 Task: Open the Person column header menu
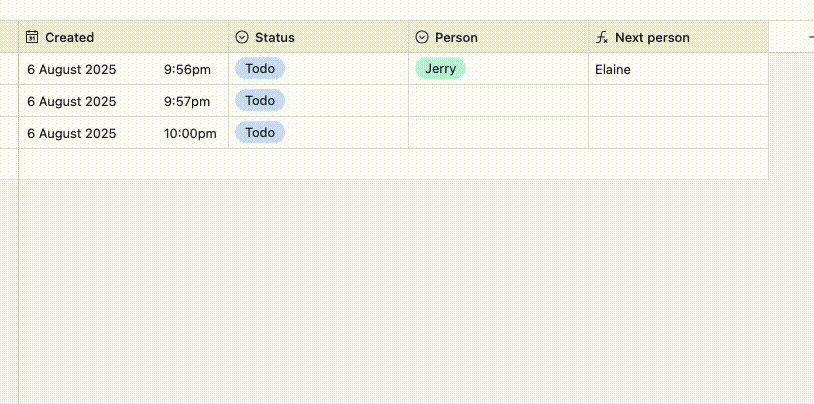(456, 37)
